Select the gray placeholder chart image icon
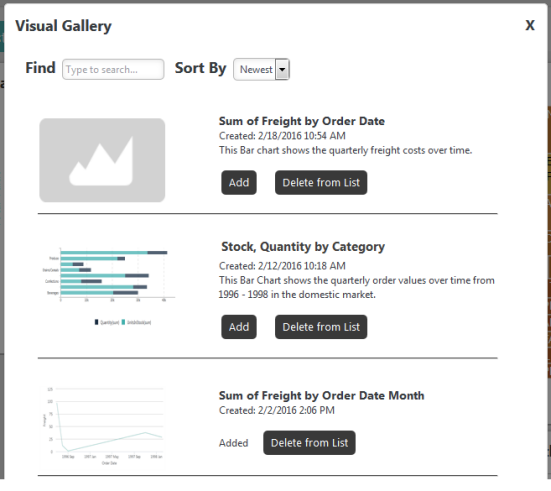This screenshot has width=551, height=491. (x=102, y=160)
